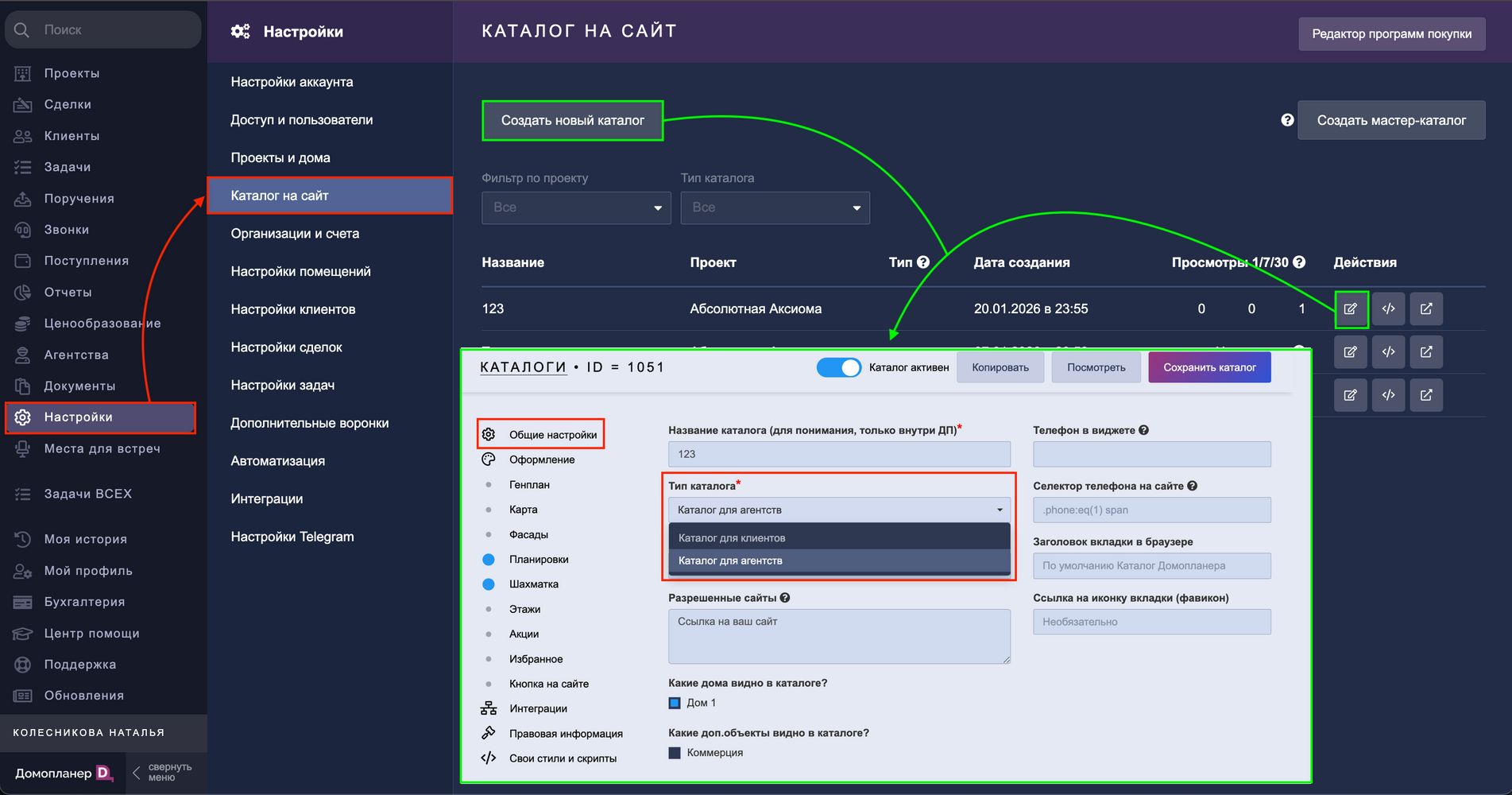Go to Сделки in the left sidebar
Image resolution: width=1512 pixels, height=795 pixels.
tap(68, 104)
